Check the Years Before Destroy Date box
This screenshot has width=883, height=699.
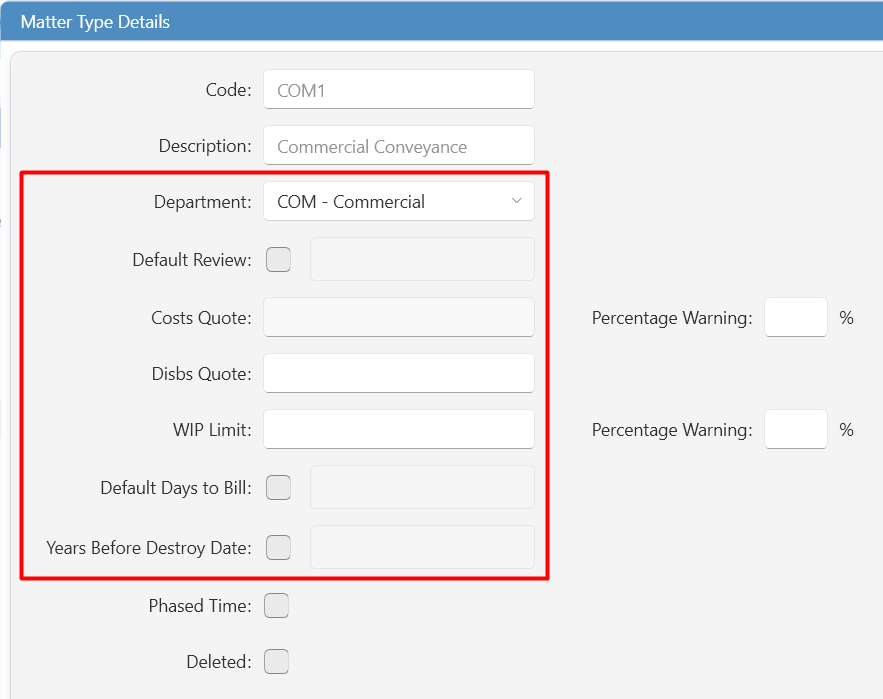(278, 547)
